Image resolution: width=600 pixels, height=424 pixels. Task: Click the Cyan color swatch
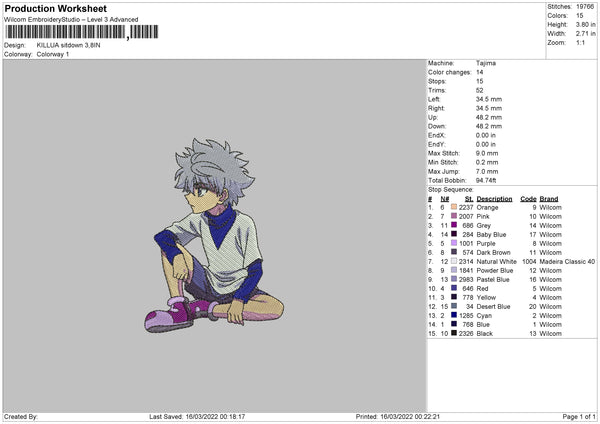click(453, 315)
